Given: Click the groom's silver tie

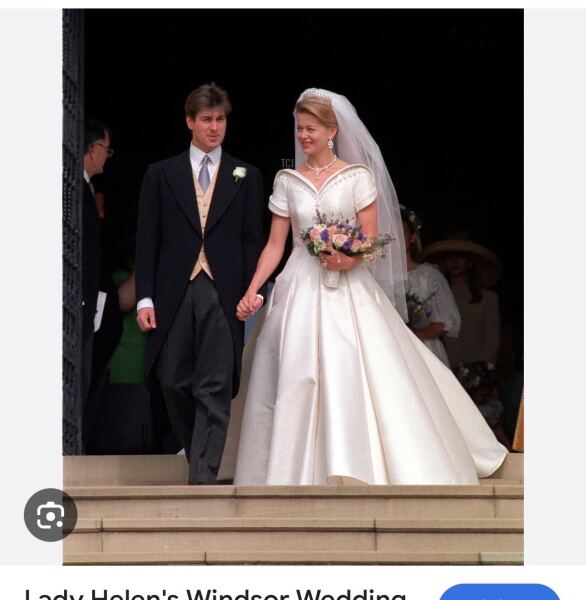Looking at the screenshot, I should coord(205,173).
